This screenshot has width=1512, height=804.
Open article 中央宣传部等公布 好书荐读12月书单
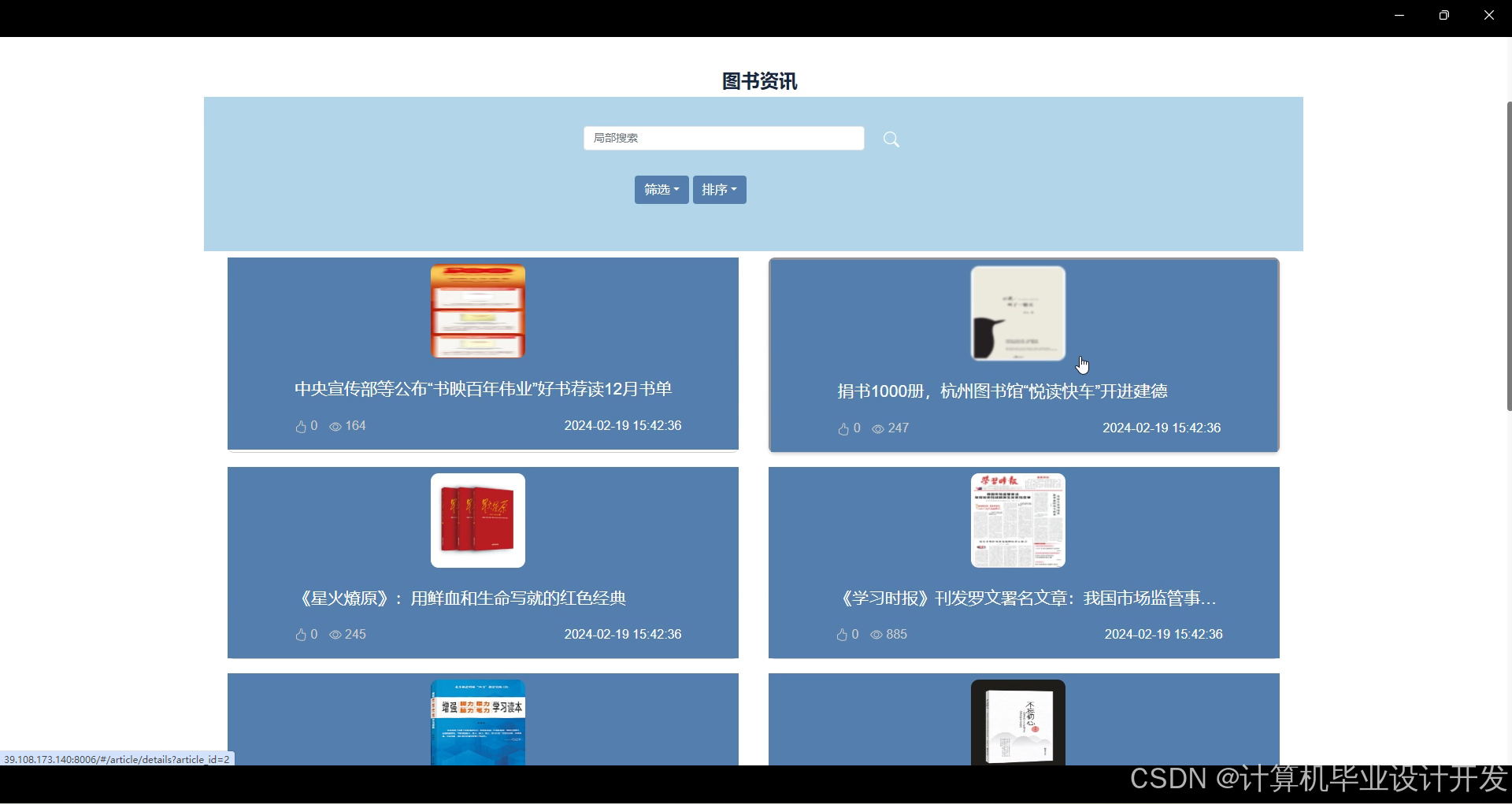(483, 389)
